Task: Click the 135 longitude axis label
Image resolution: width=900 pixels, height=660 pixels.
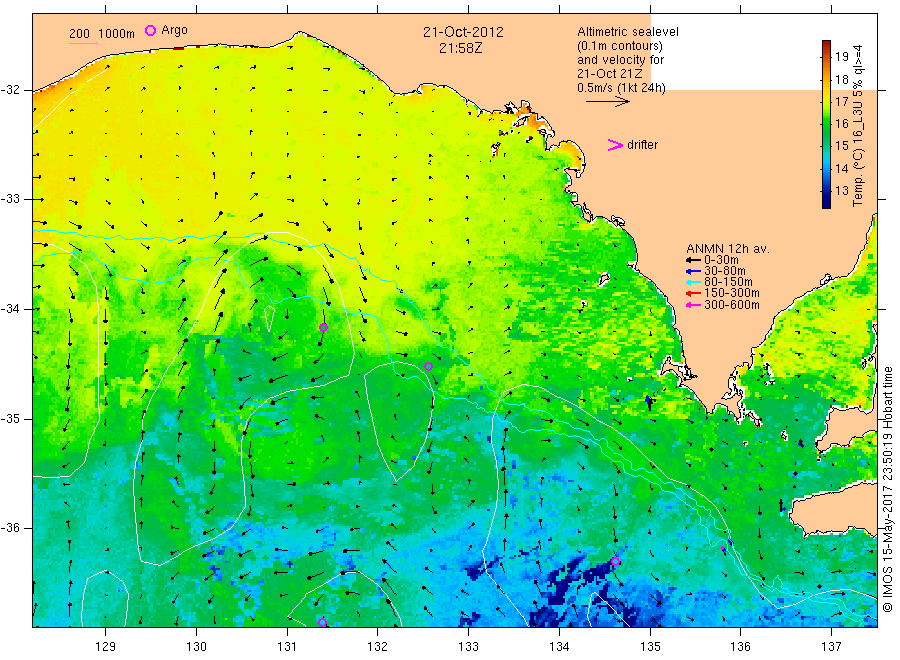Action: 650,647
